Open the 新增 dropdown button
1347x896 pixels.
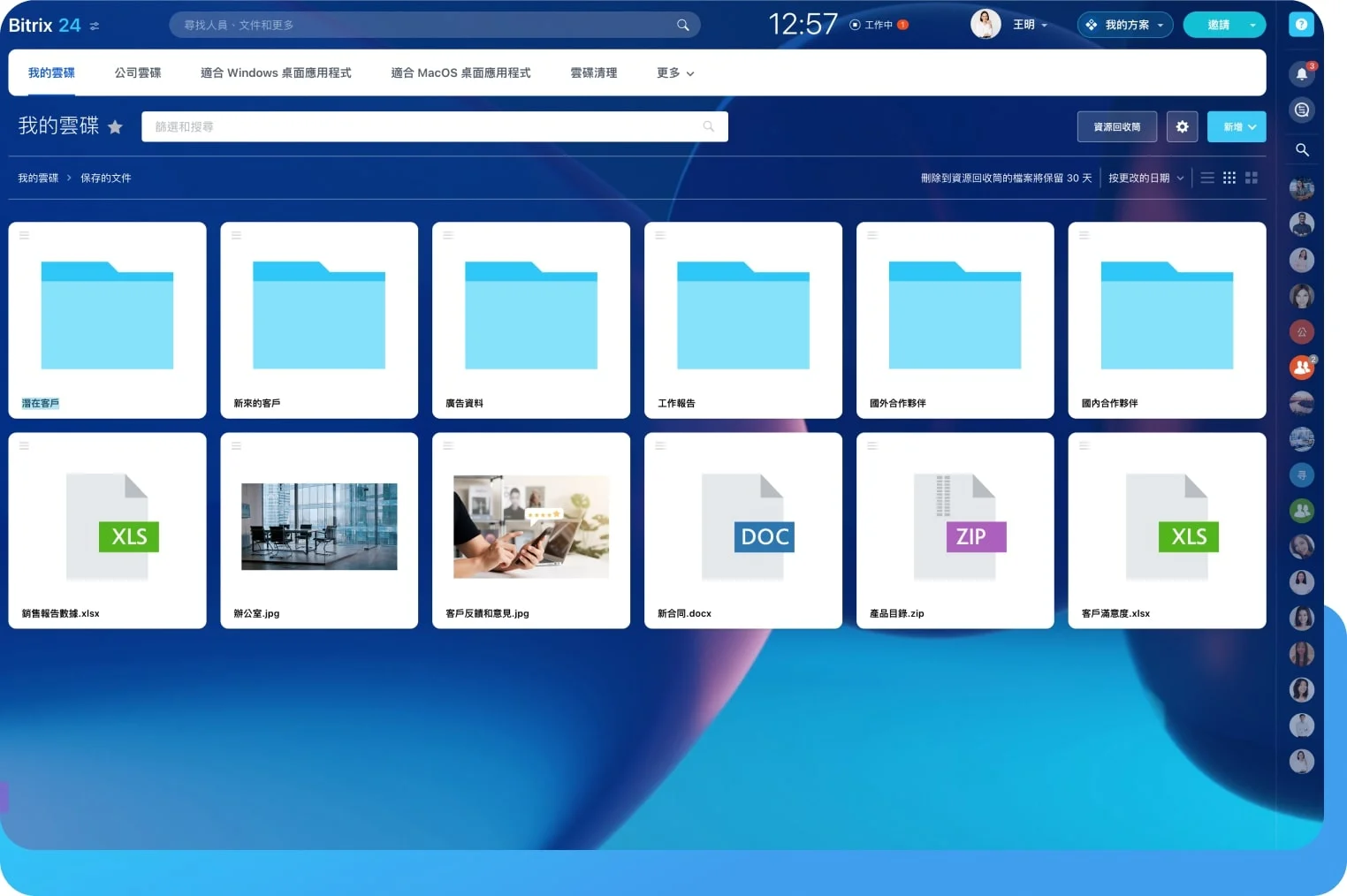coord(1237,127)
